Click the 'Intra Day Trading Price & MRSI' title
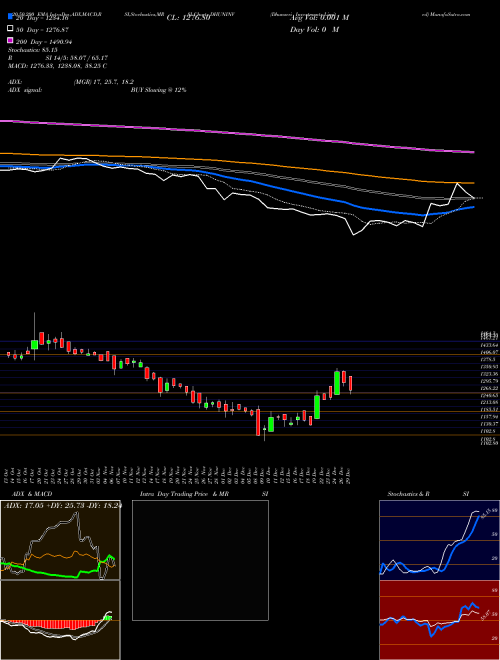This screenshot has height=660, width=500. pyautogui.click(x=204, y=494)
